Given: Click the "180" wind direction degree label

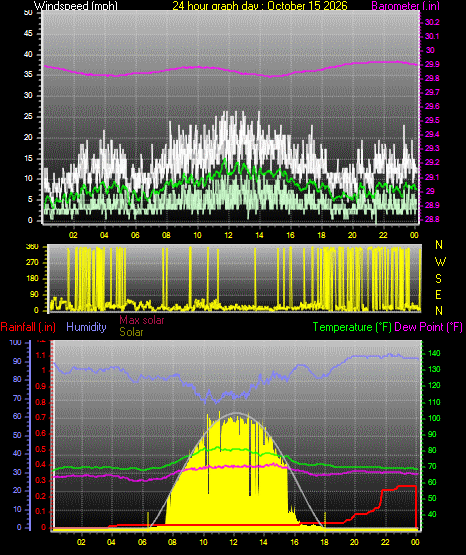Looking at the screenshot, I should tap(32, 279).
